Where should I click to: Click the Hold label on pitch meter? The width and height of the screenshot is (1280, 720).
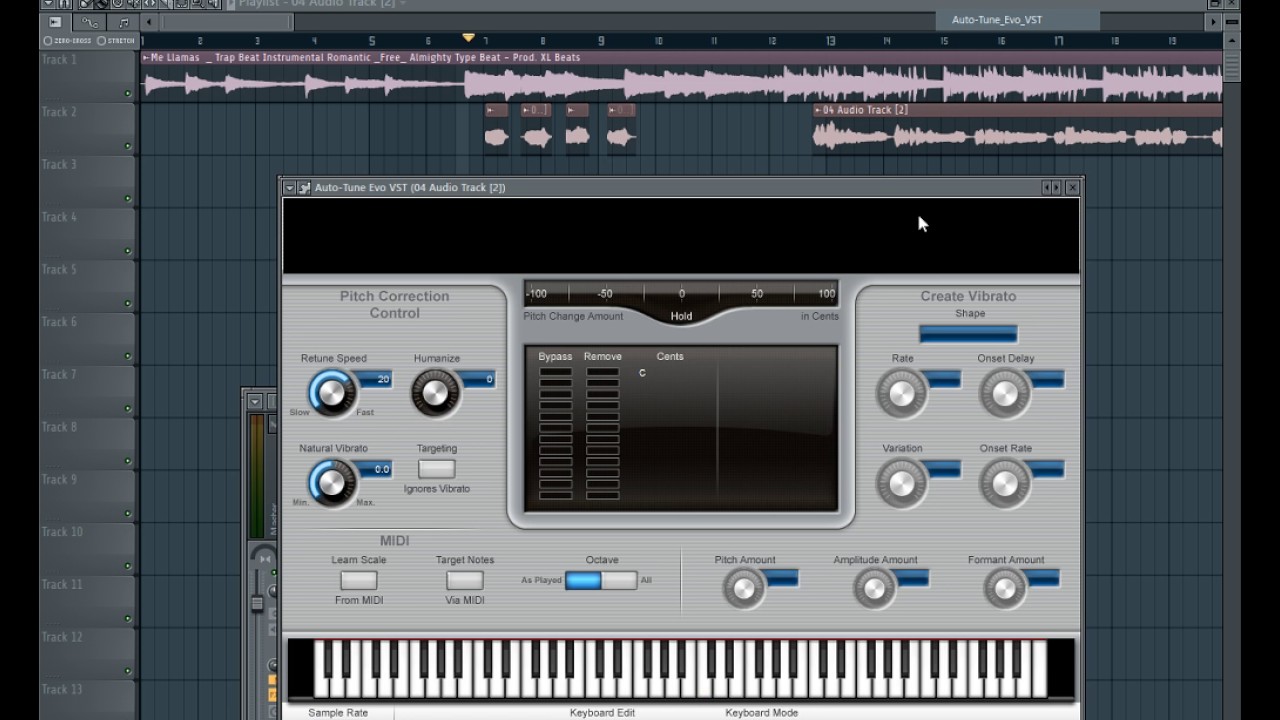pyautogui.click(x=681, y=316)
